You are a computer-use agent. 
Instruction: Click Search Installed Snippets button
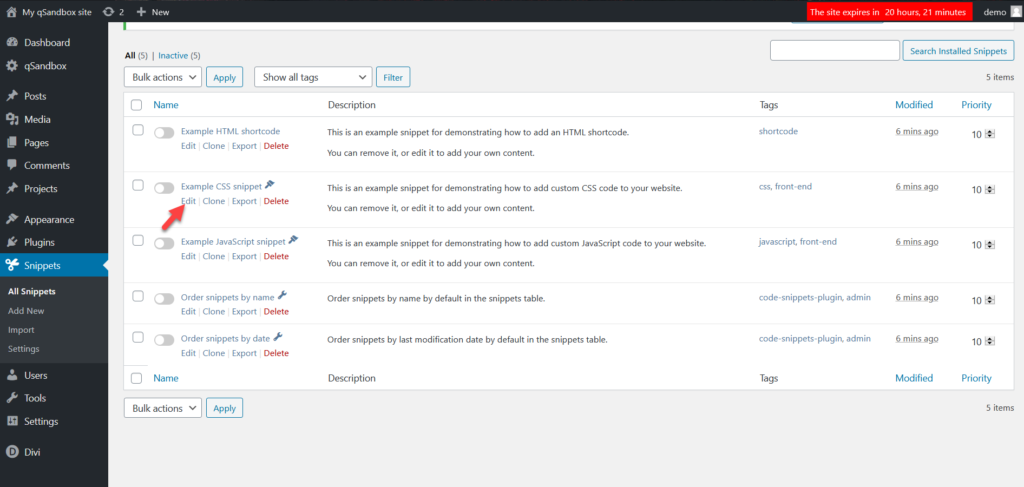pyautogui.click(x=958, y=50)
